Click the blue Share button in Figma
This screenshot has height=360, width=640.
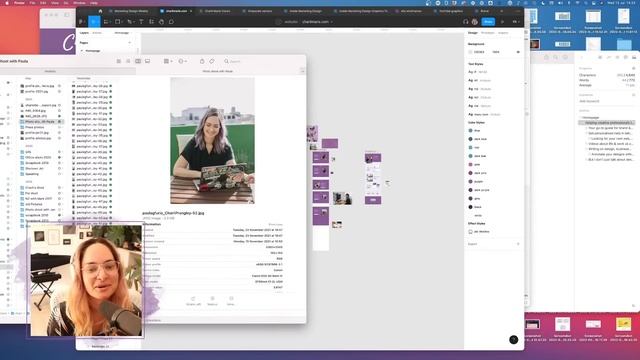pyautogui.click(x=488, y=22)
